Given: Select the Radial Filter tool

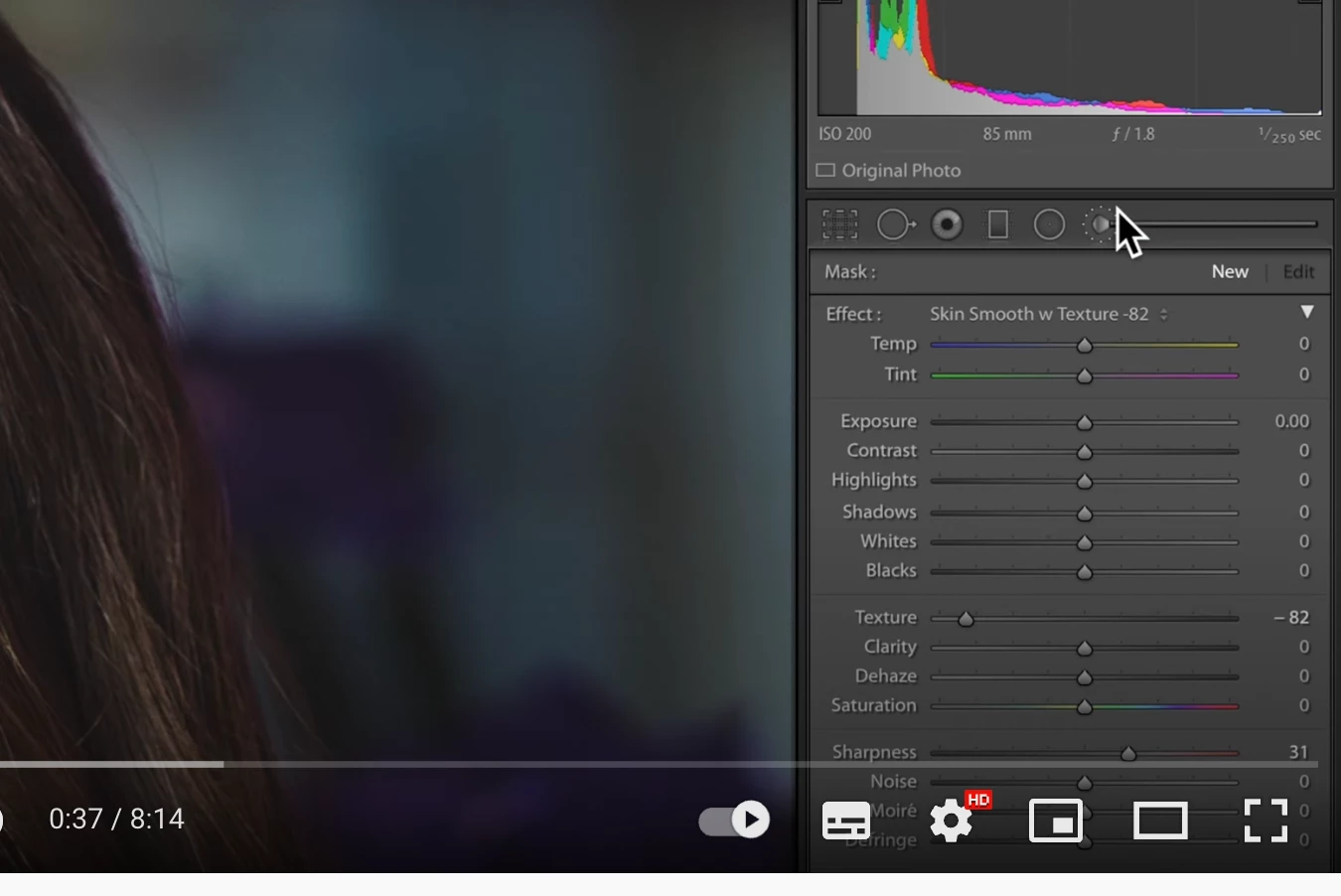Looking at the screenshot, I should coord(1049,224).
